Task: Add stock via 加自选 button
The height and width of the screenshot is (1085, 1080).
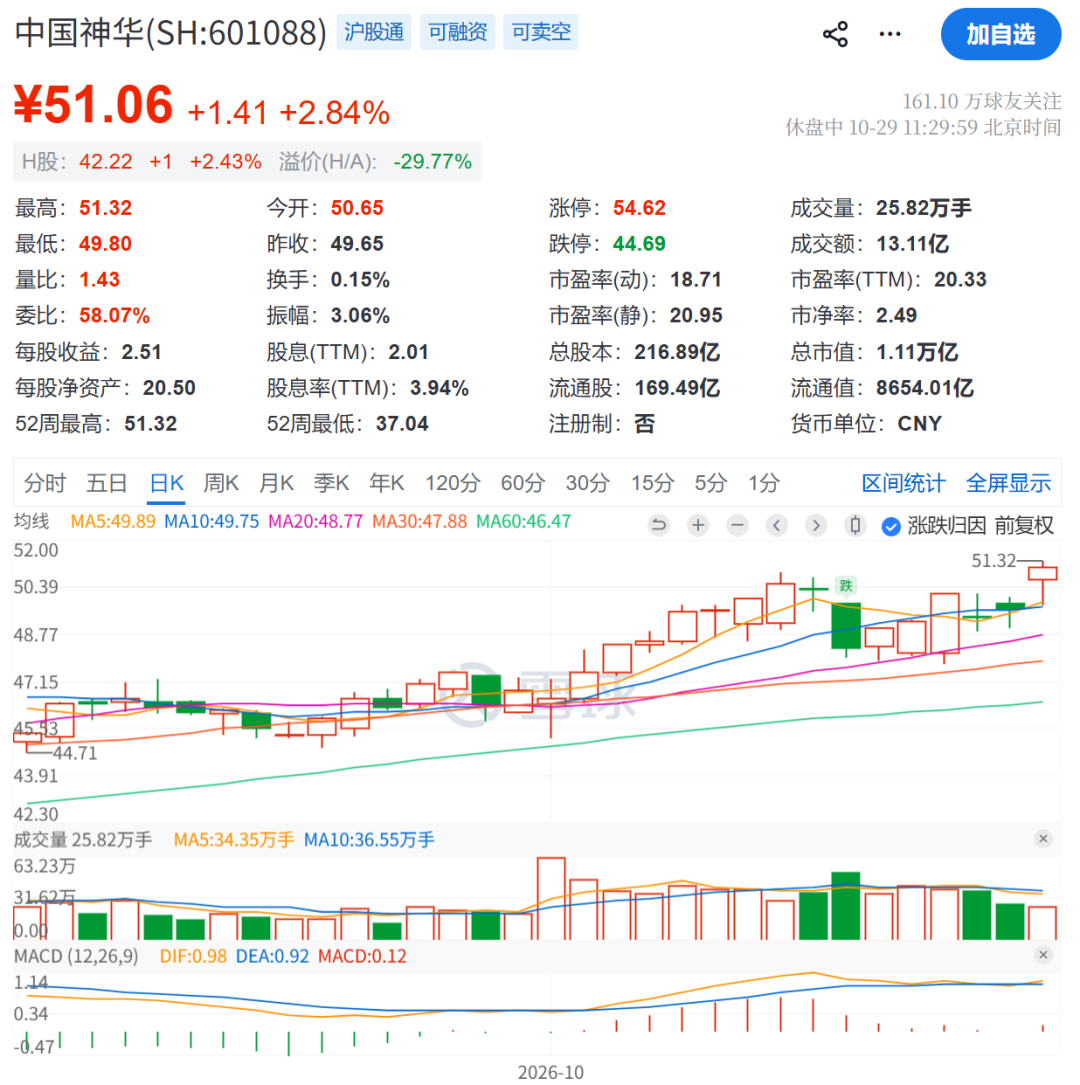Action: coord(1000,34)
